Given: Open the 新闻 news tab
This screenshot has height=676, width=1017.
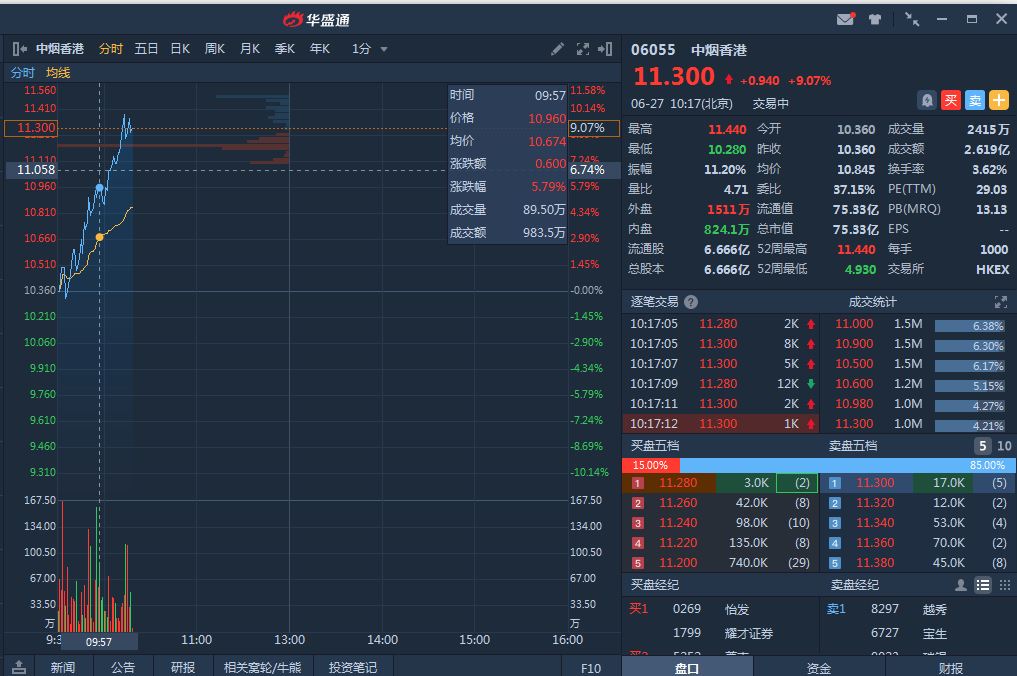Looking at the screenshot, I should tap(63, 667).
